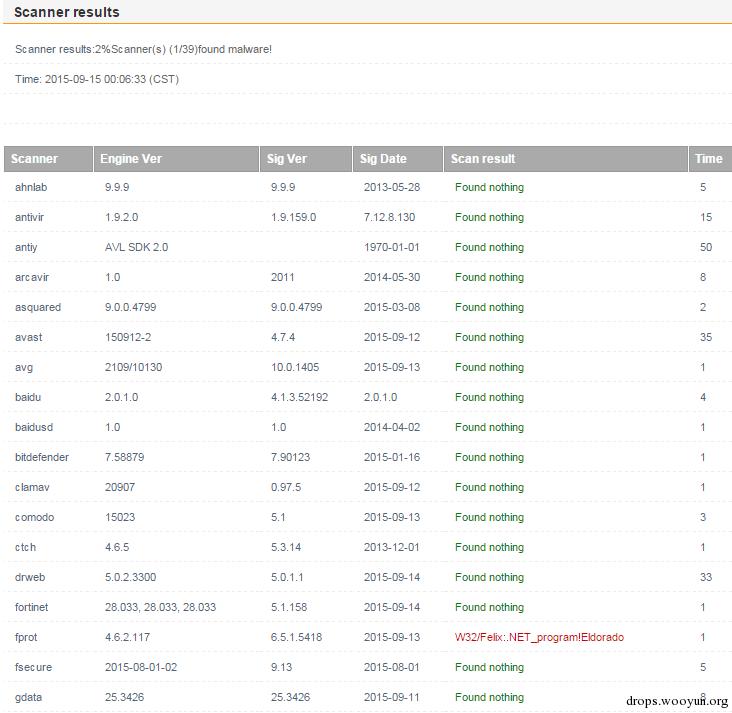
Task: Click the avast scanner name
Action: [x=29, y=337]
